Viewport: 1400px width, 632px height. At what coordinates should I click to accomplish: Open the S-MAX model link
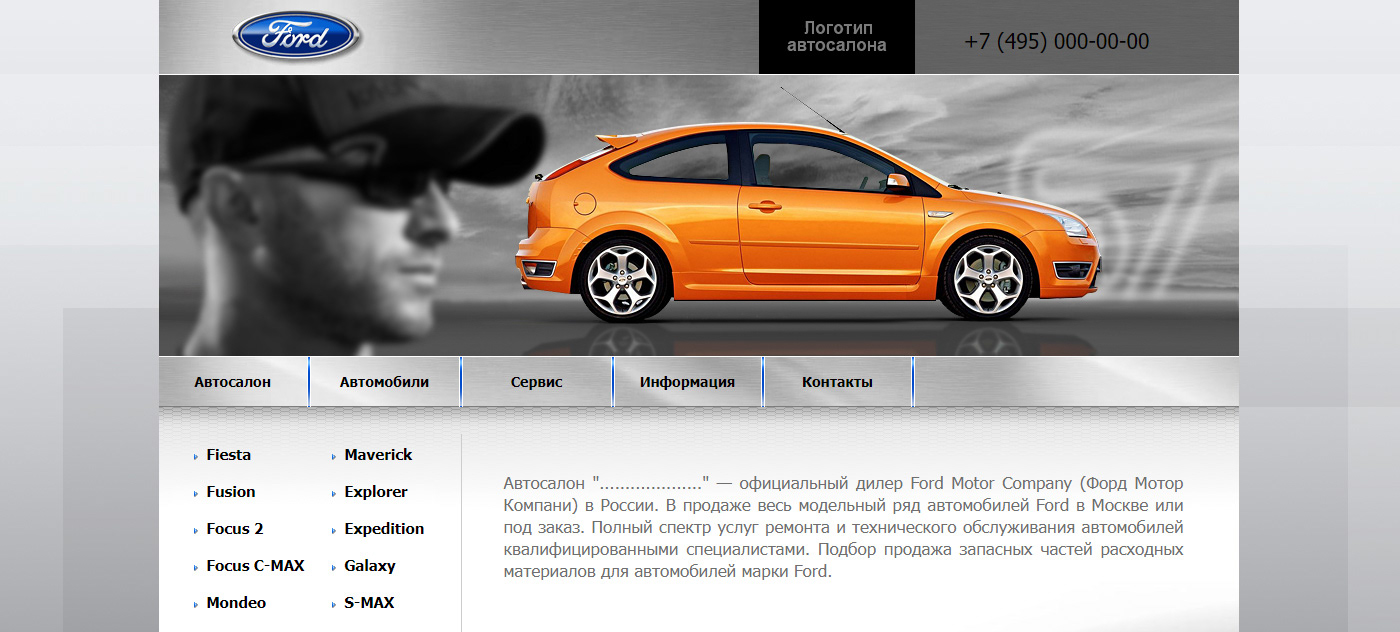pos(369,603)
